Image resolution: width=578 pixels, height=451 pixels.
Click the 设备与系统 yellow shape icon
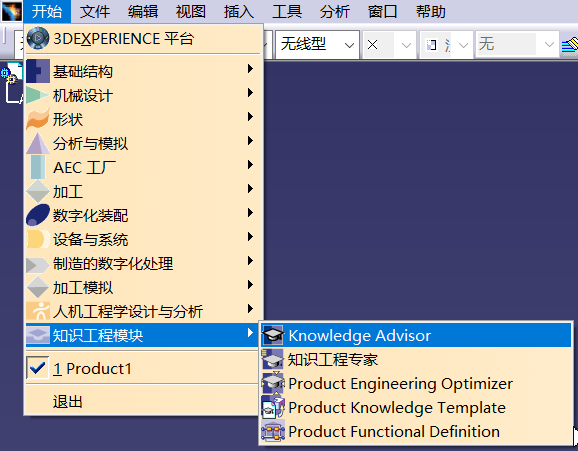38,239
